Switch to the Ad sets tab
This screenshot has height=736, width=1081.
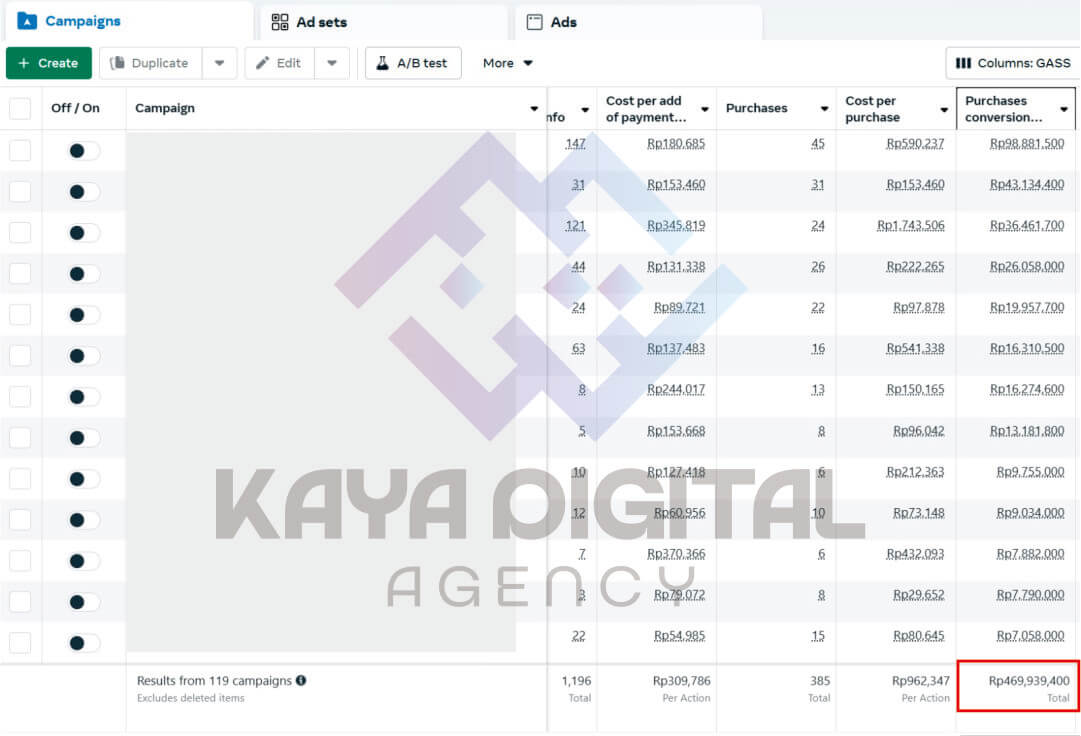(321, 22)
